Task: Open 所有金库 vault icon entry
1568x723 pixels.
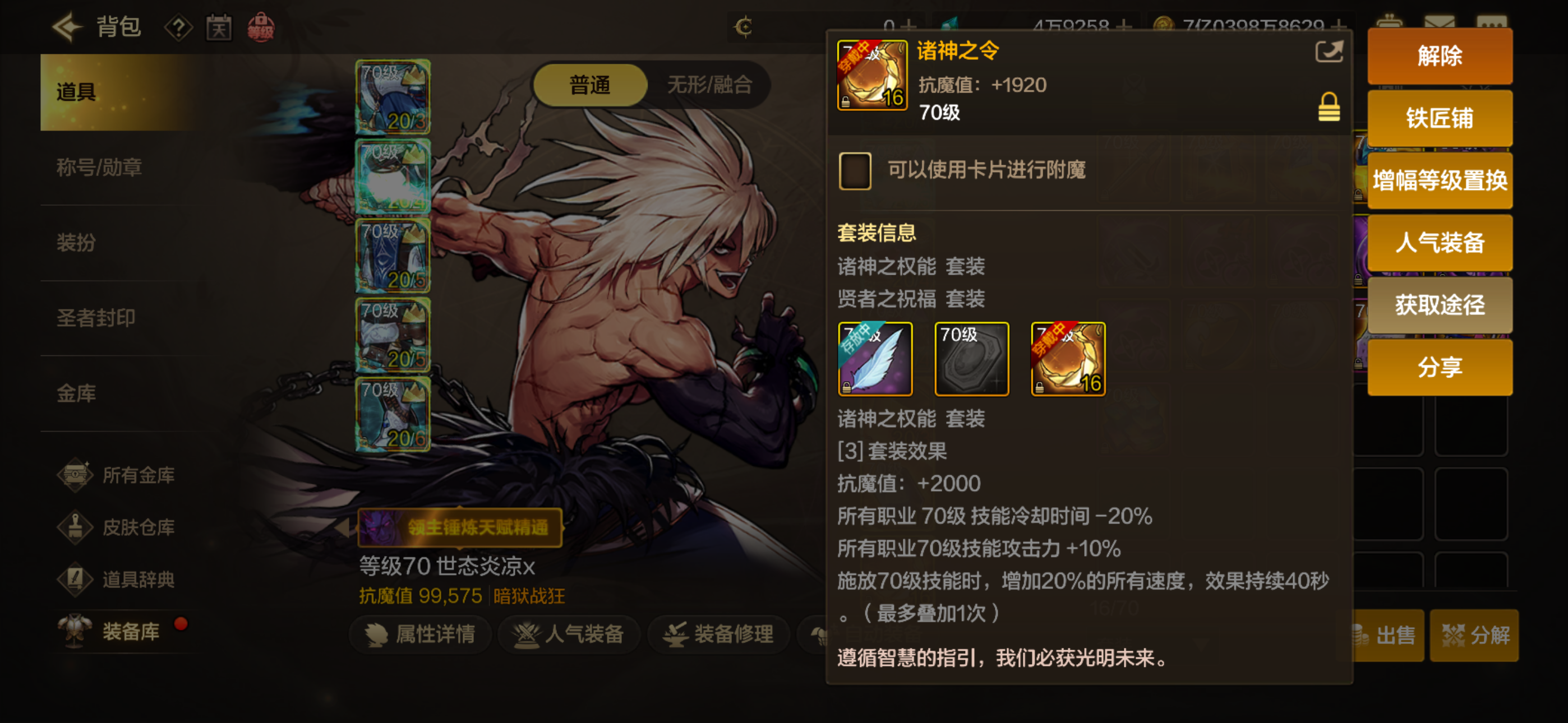Action: click(x=116, y=475)
